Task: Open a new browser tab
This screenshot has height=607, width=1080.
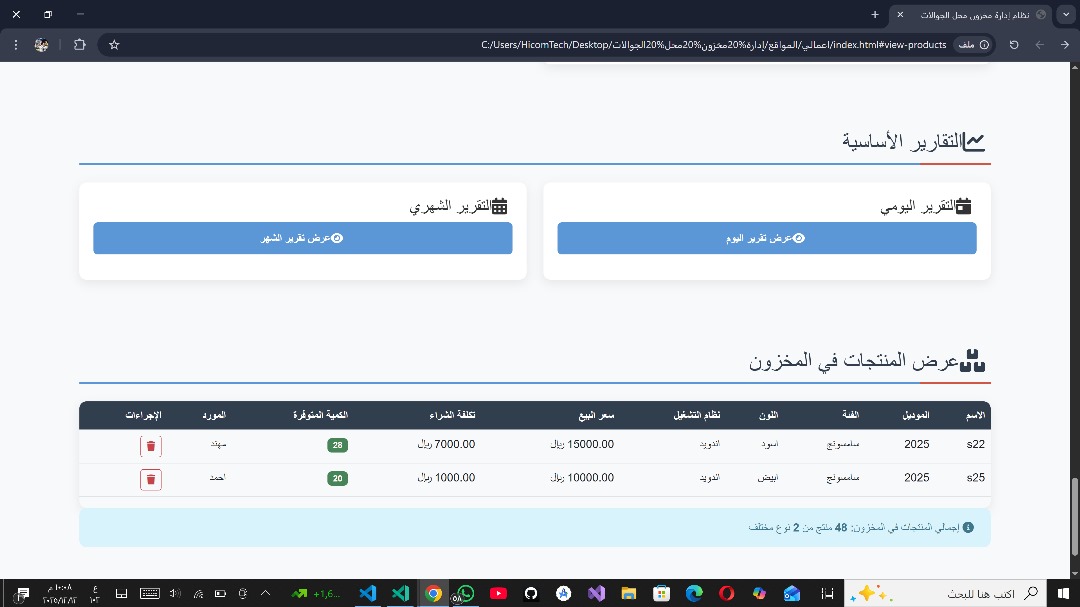Action: [875, 14]
